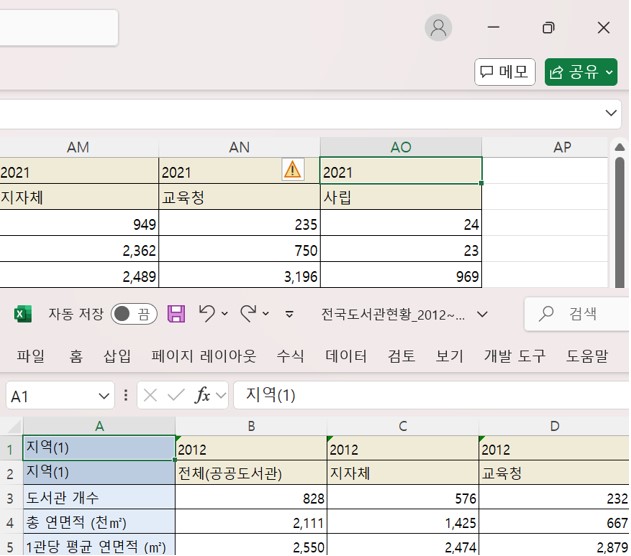Click the enter checkmark icon in formula bar

coord(175,396)
